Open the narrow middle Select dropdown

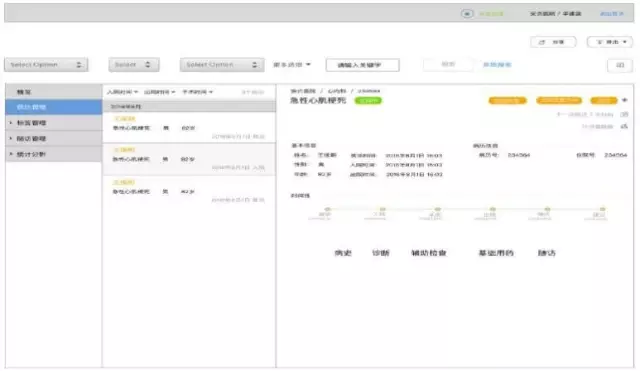click(x=134, y=65)
